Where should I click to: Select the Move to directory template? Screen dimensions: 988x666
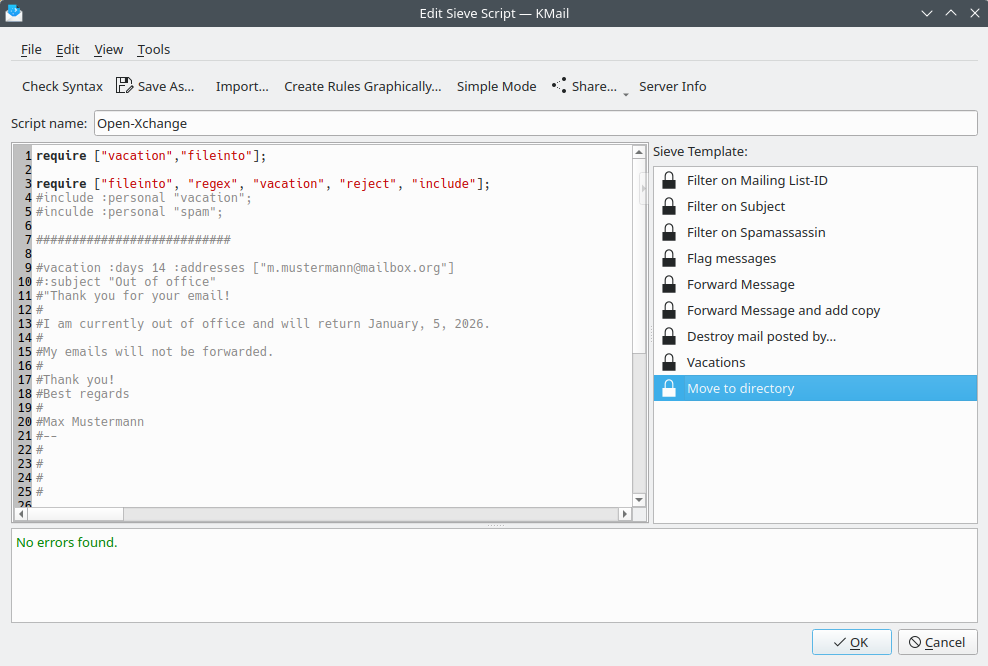click(x=740, y=389)
